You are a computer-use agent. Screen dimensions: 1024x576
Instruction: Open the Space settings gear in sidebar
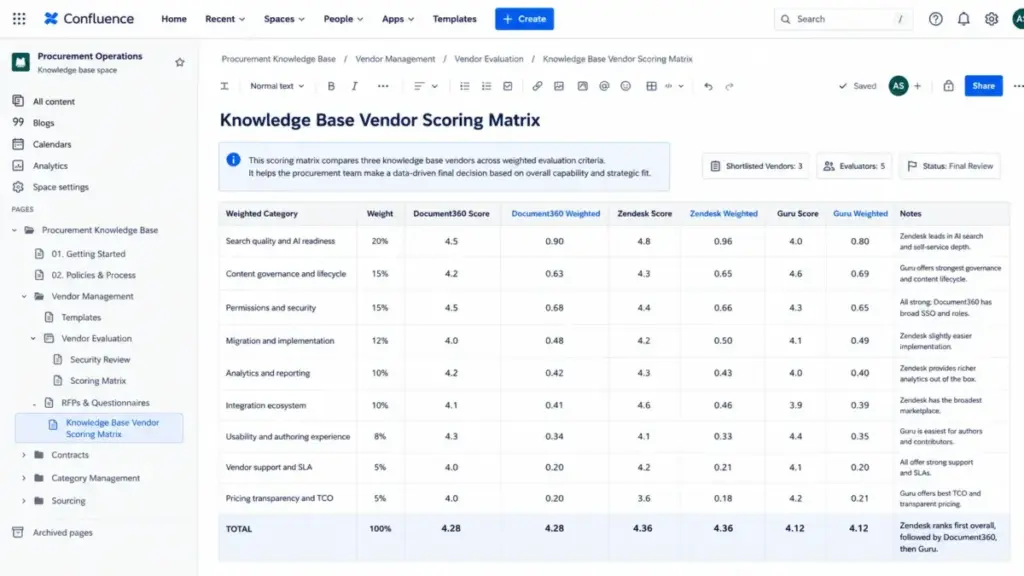(18, 187)
